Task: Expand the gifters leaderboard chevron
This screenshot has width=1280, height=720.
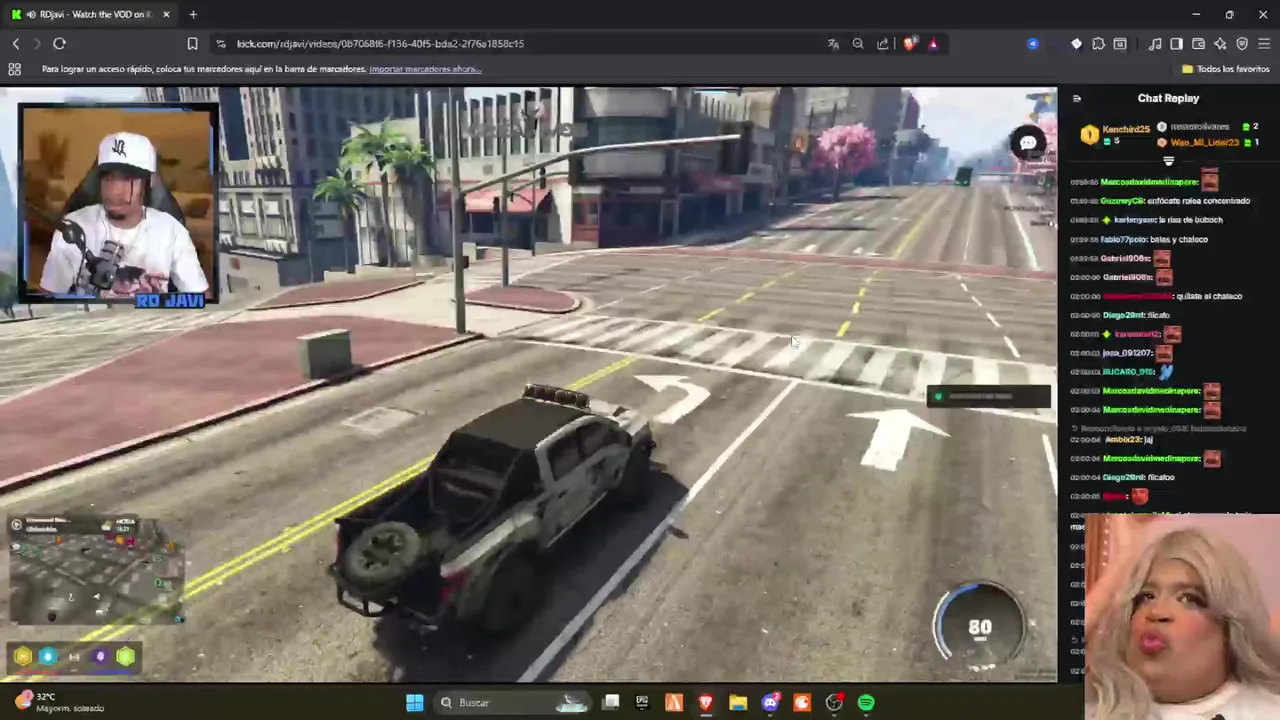Action: click(x=1168, y=161)
